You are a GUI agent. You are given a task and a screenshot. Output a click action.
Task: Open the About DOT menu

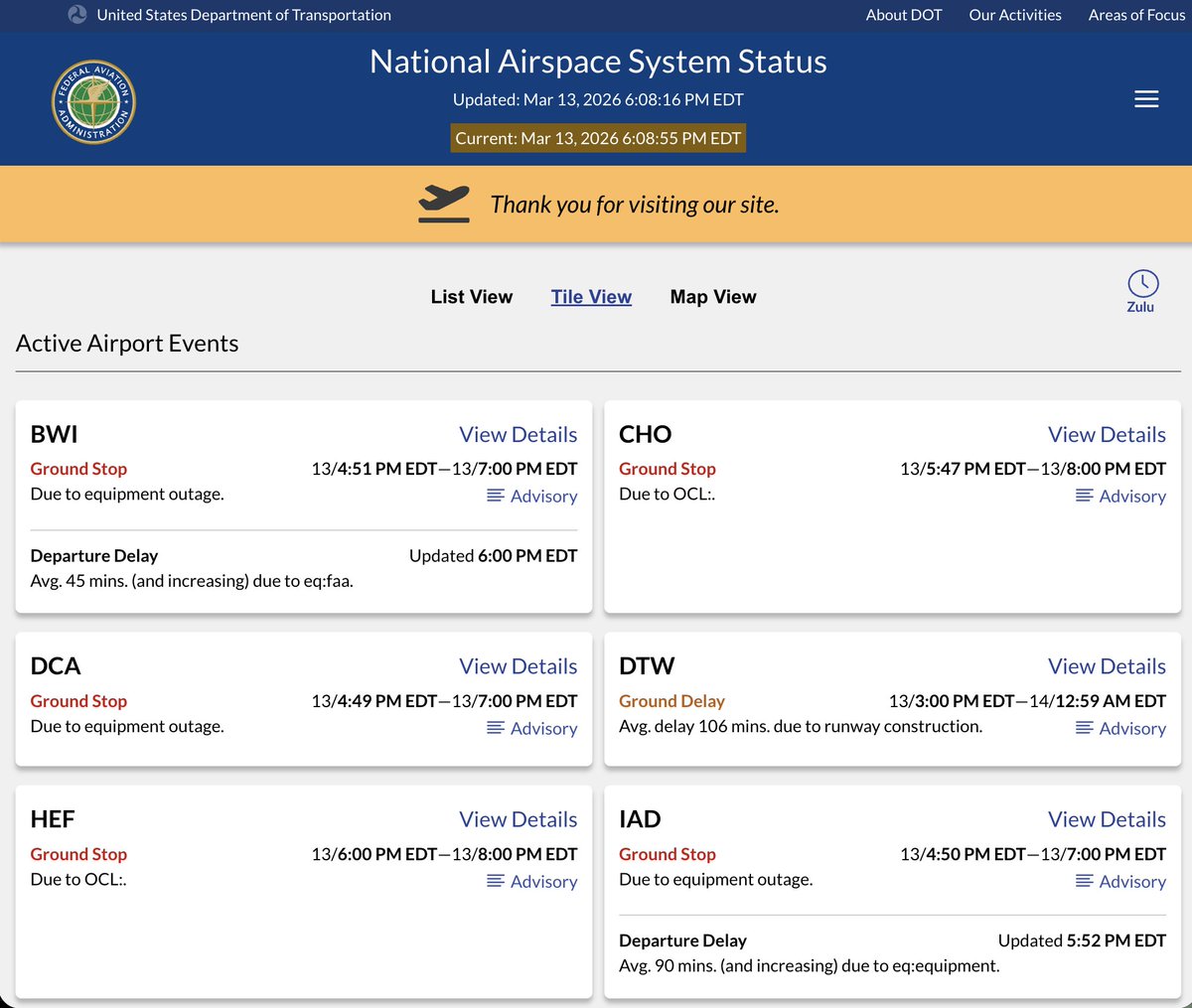tap(904, 15)
